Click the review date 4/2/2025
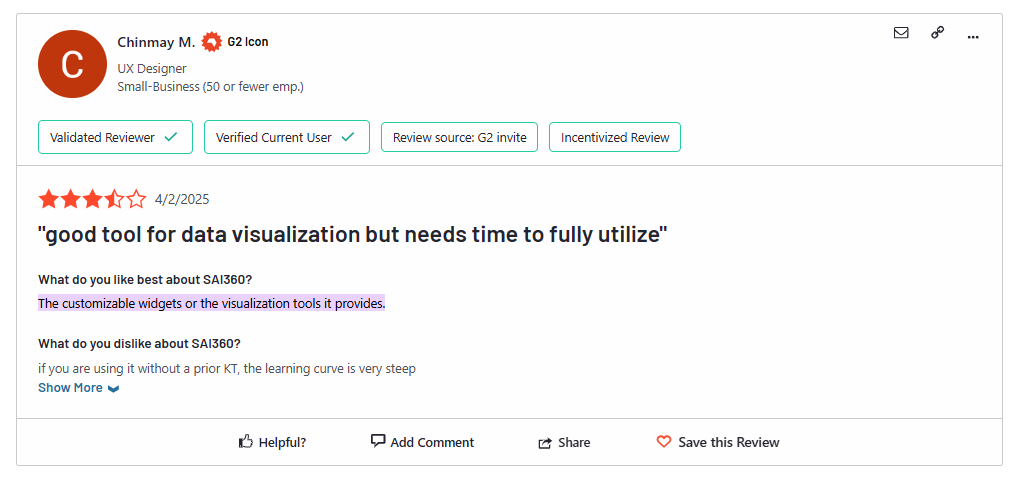 (x=182, y=199)
